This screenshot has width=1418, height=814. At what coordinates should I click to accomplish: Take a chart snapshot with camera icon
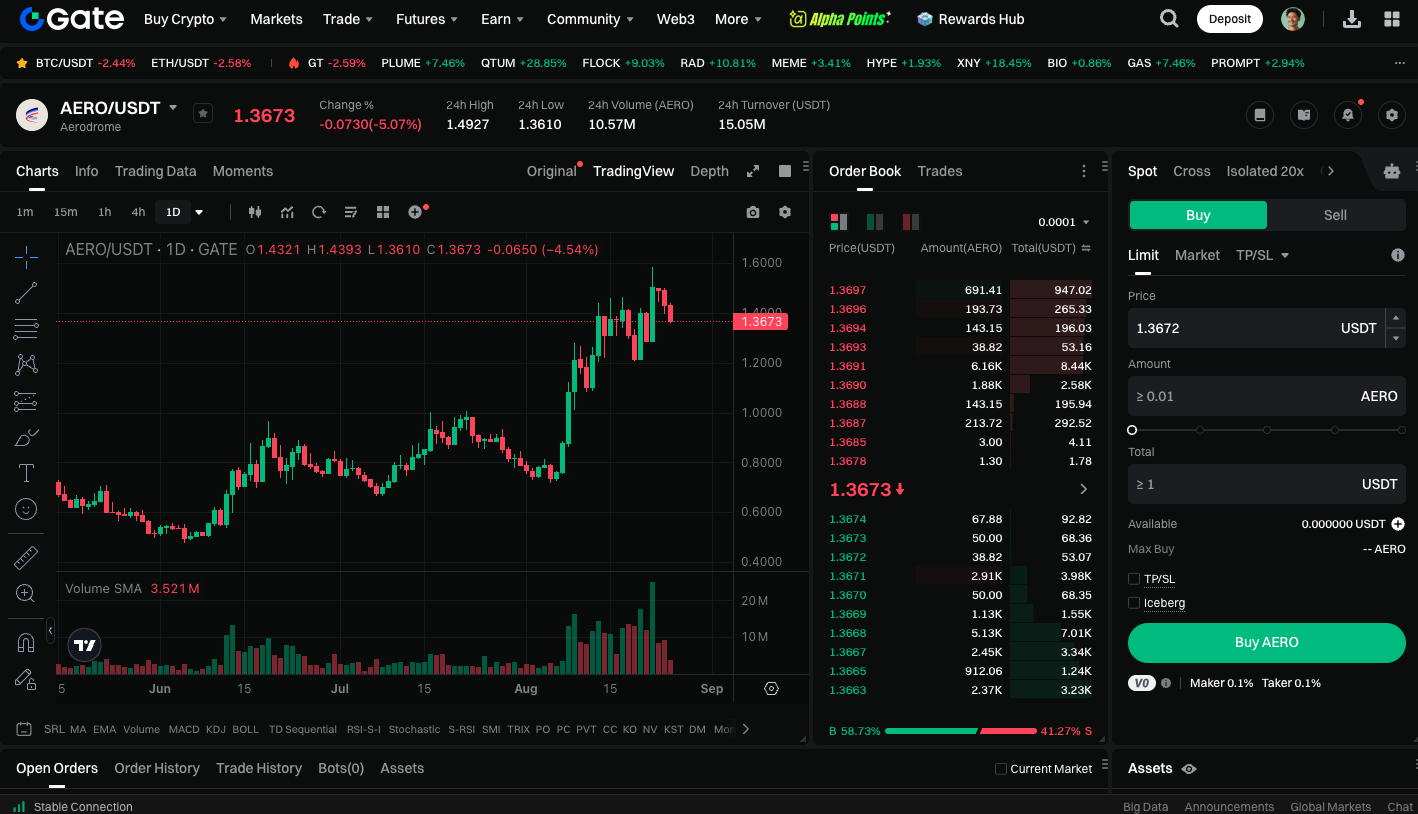(x=753, y=212)
